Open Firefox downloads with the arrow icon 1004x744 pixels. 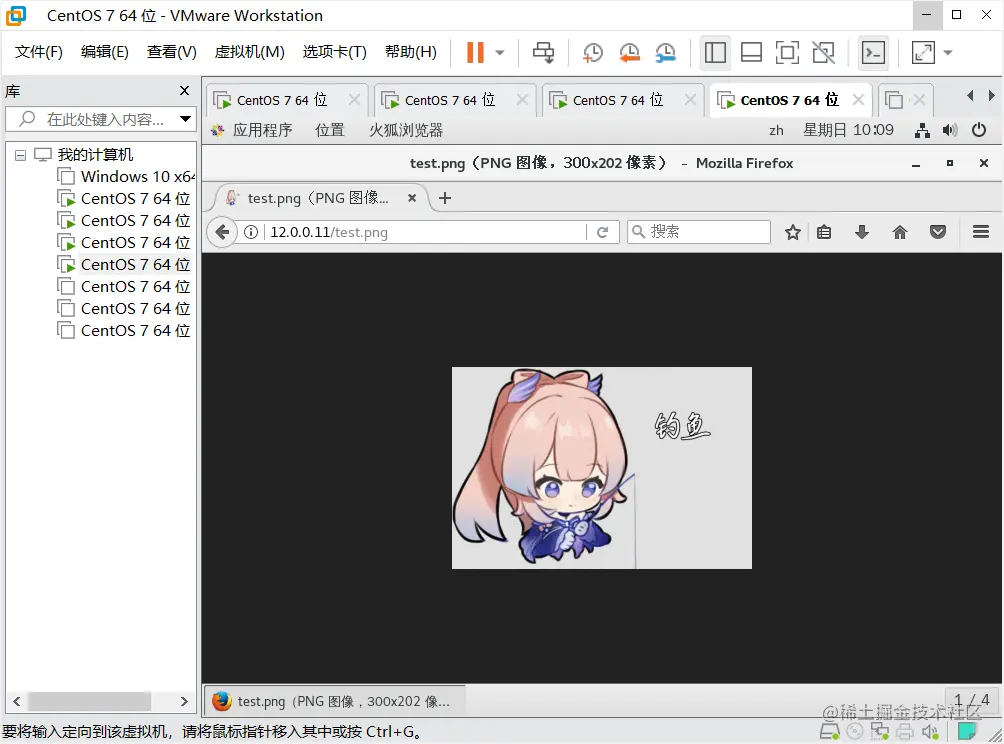click(x=861, y=231)
